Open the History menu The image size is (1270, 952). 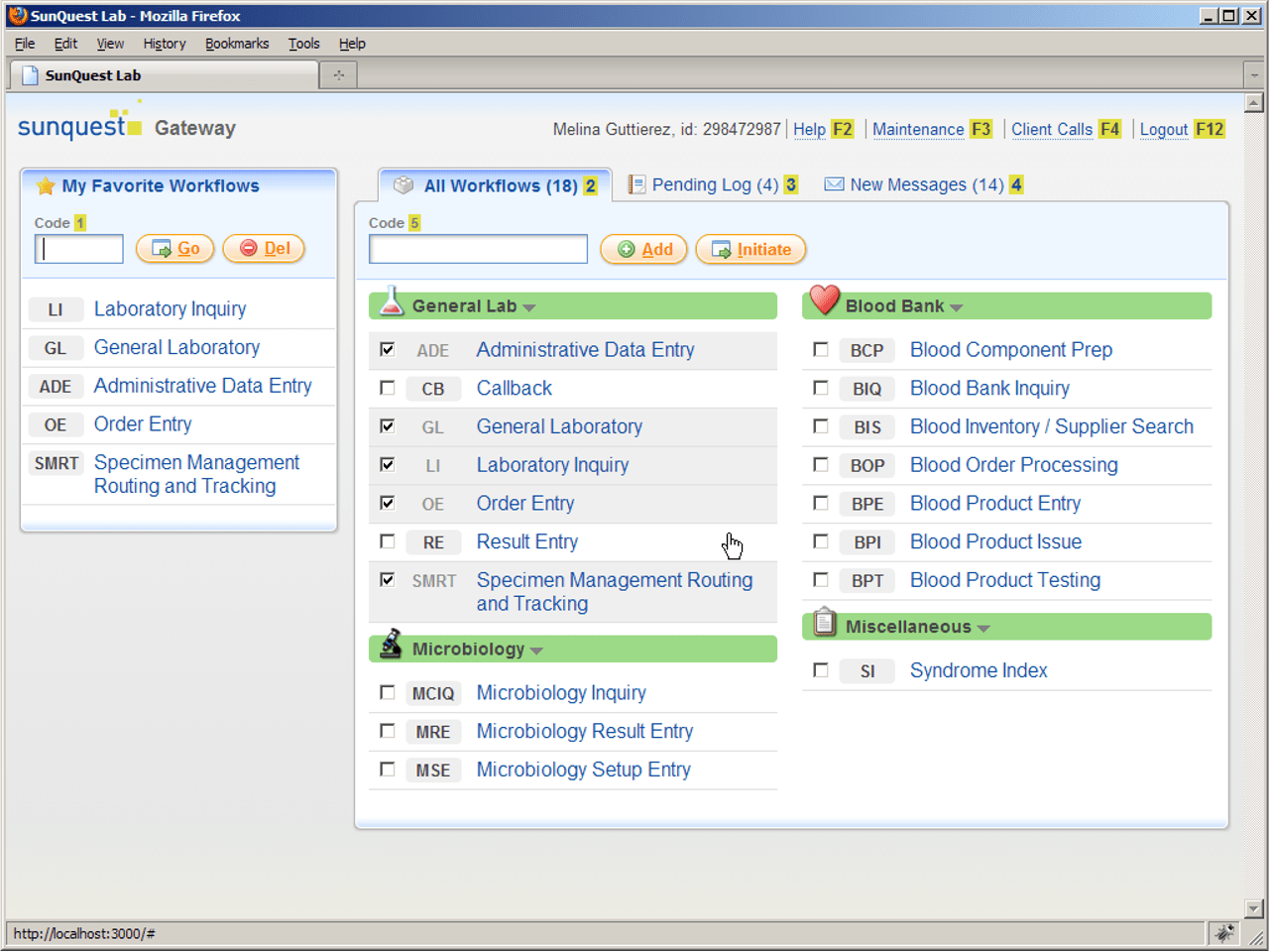pyautogui.click(x=165, y=44)
